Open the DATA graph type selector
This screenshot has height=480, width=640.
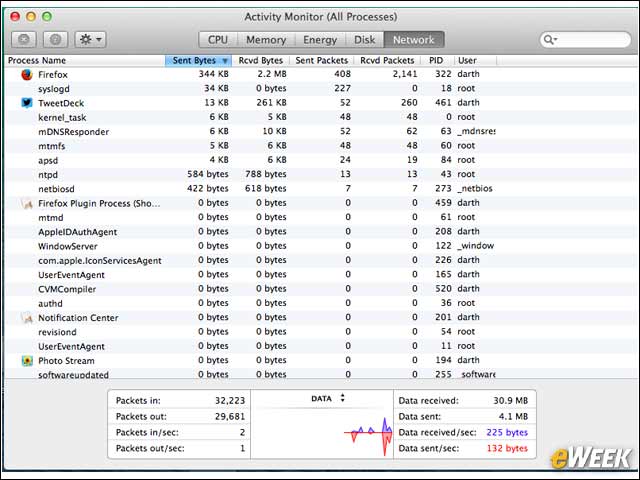pyautogui.click(x=328, y=398)
